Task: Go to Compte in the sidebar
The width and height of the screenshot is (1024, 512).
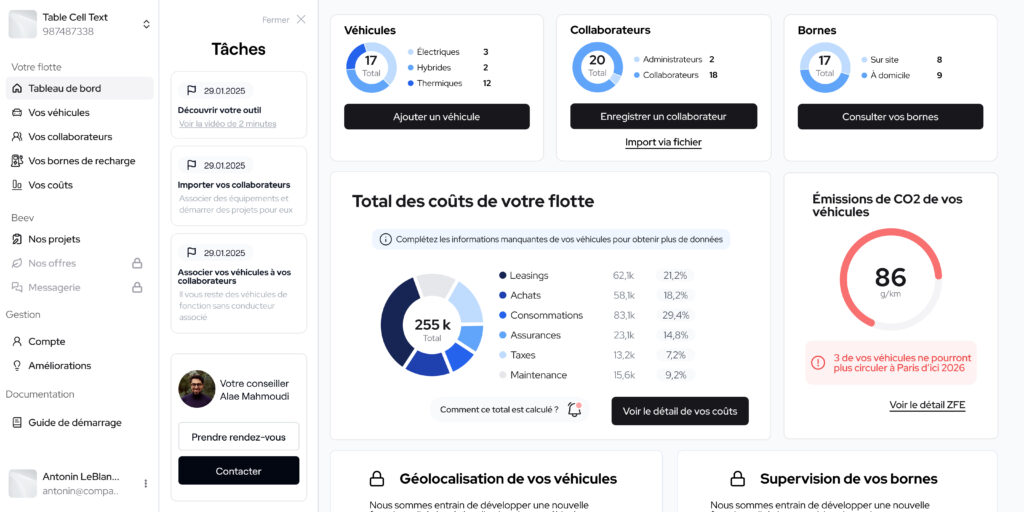Action: click(46, 341)
